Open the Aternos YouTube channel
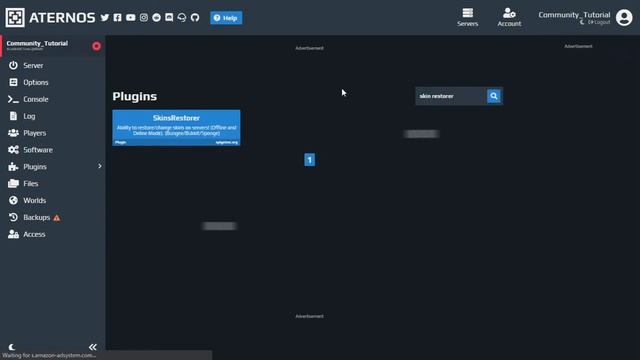The image size is (640, 360). coord(131,18)
